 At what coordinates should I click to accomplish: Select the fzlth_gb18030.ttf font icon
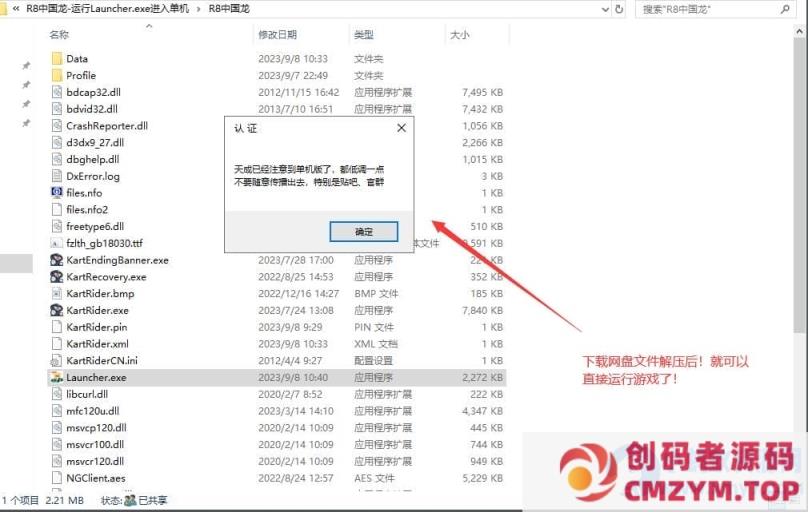point(57,243)
